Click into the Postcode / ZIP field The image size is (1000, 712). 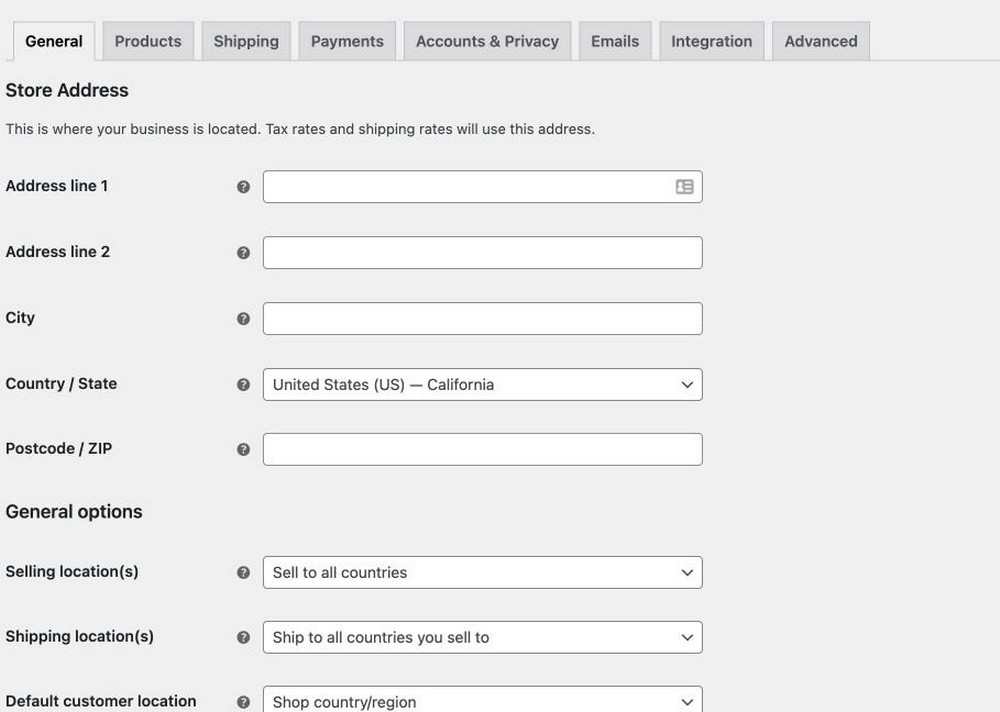pos(483,449)
